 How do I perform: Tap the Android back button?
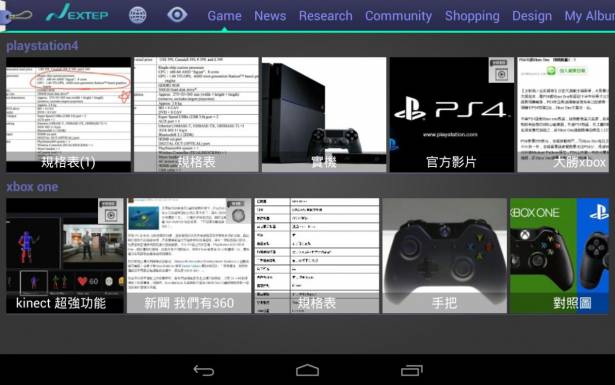tap(204, 370)
